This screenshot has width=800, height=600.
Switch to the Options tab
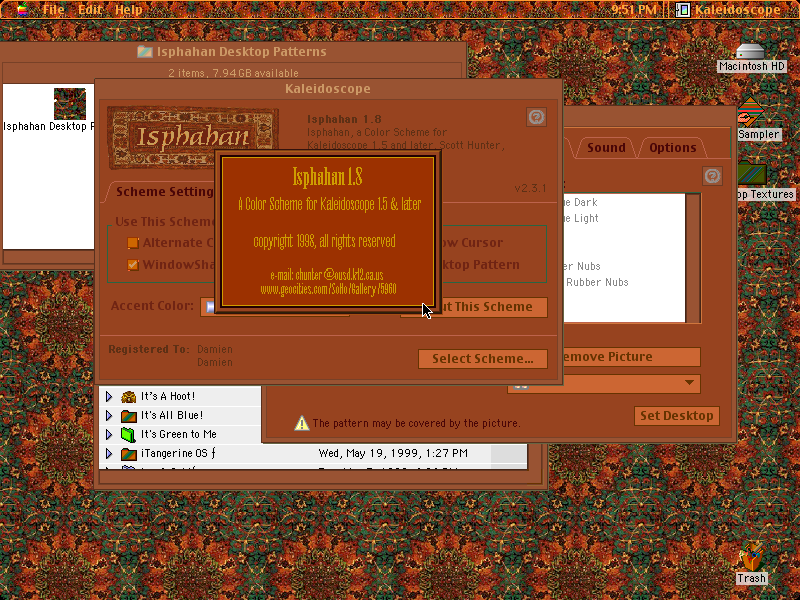pyautogui.click(x=672, y=148)
